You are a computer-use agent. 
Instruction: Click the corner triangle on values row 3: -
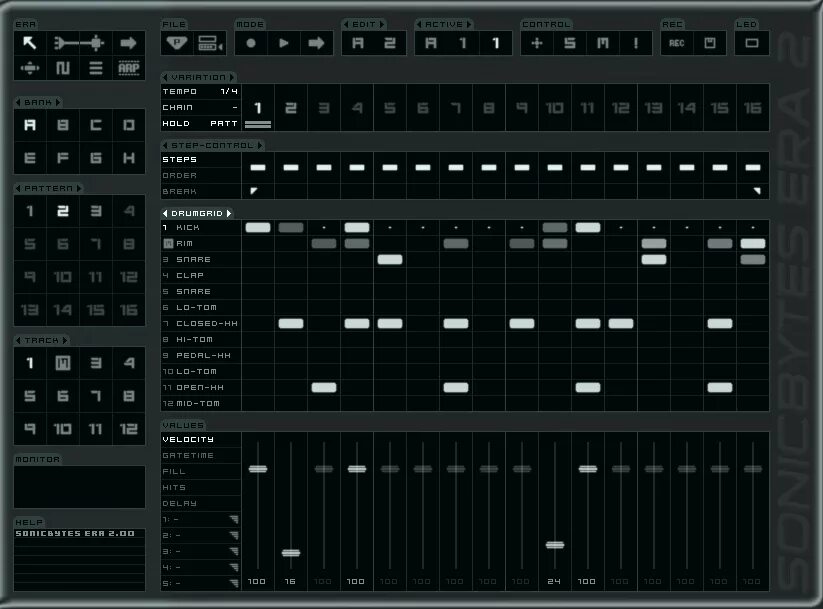pos(234,551)
